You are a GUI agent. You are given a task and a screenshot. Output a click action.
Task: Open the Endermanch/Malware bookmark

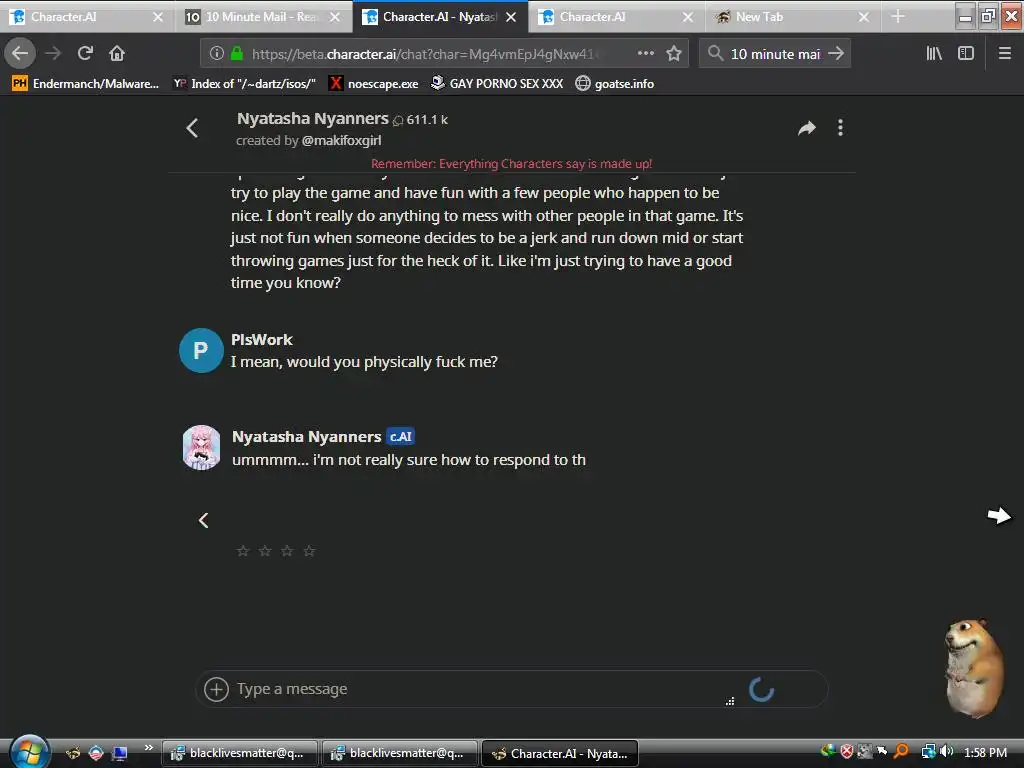coord(86,84)
